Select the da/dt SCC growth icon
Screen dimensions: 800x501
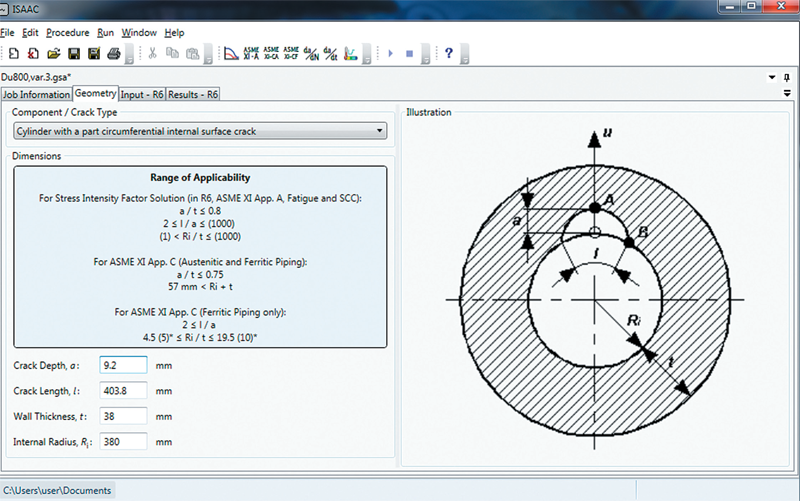tap(331, 53)
